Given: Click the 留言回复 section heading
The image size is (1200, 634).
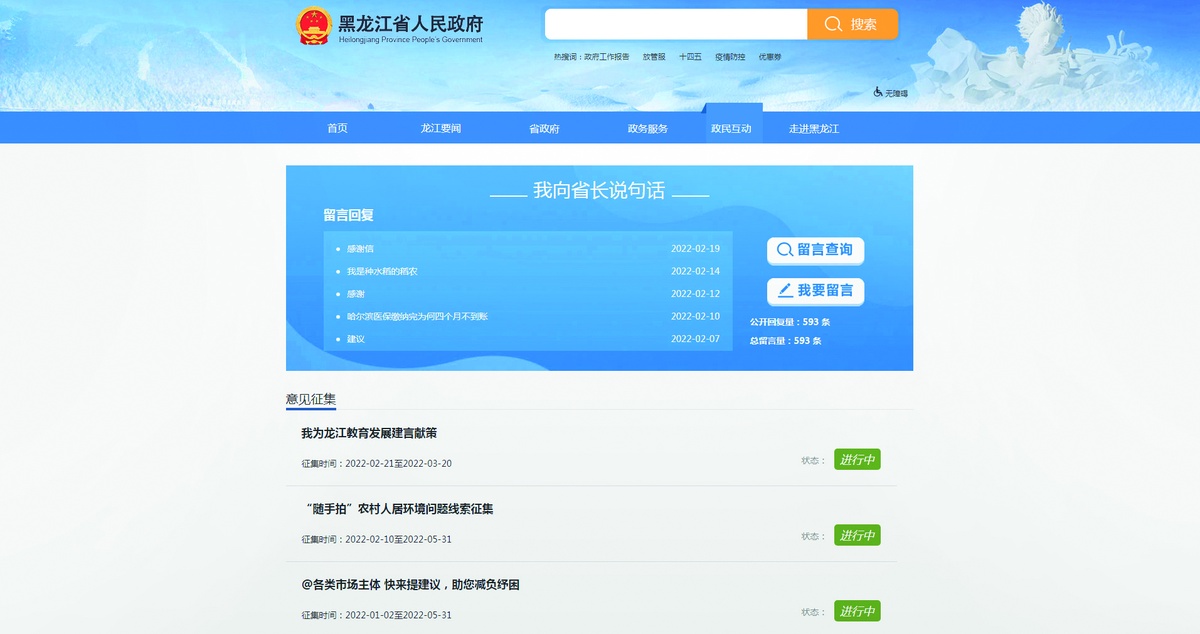Looking at the screenshot, I should coord(348,215).
